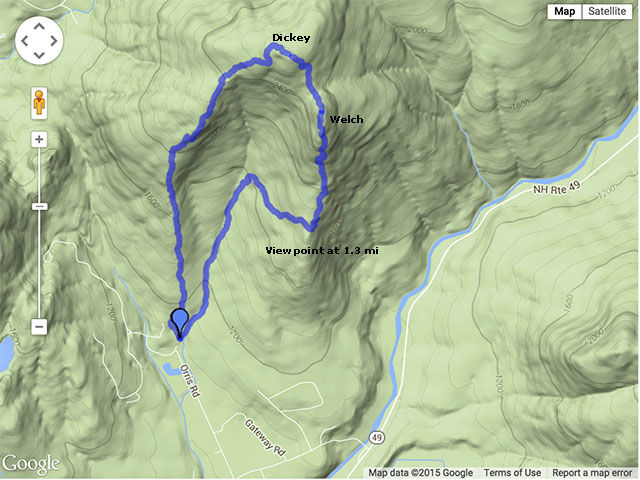
Task: Click the zoom slider handle
Action: [x=40, y=207]
